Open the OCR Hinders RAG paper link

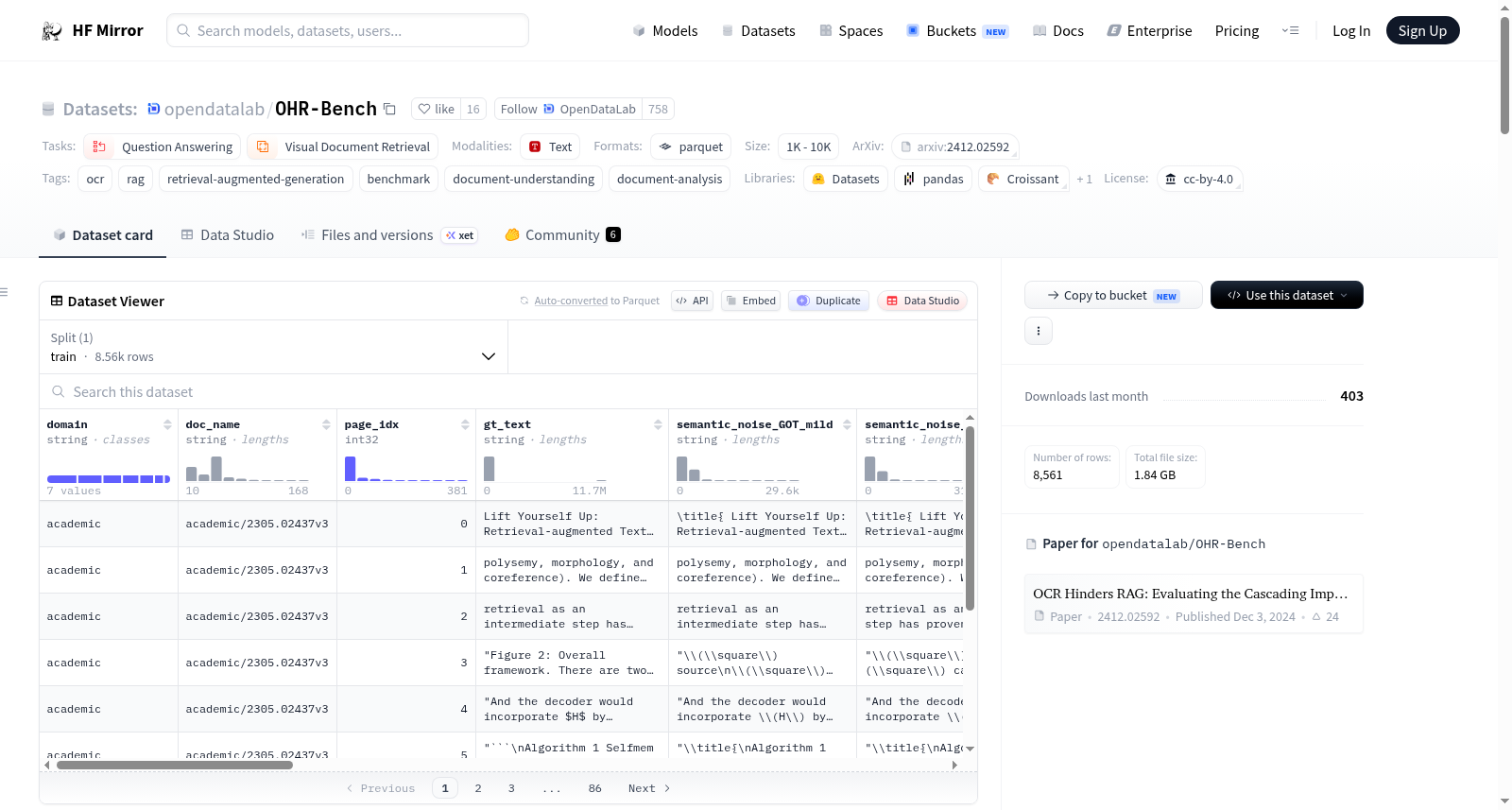tap(1193, 604)
